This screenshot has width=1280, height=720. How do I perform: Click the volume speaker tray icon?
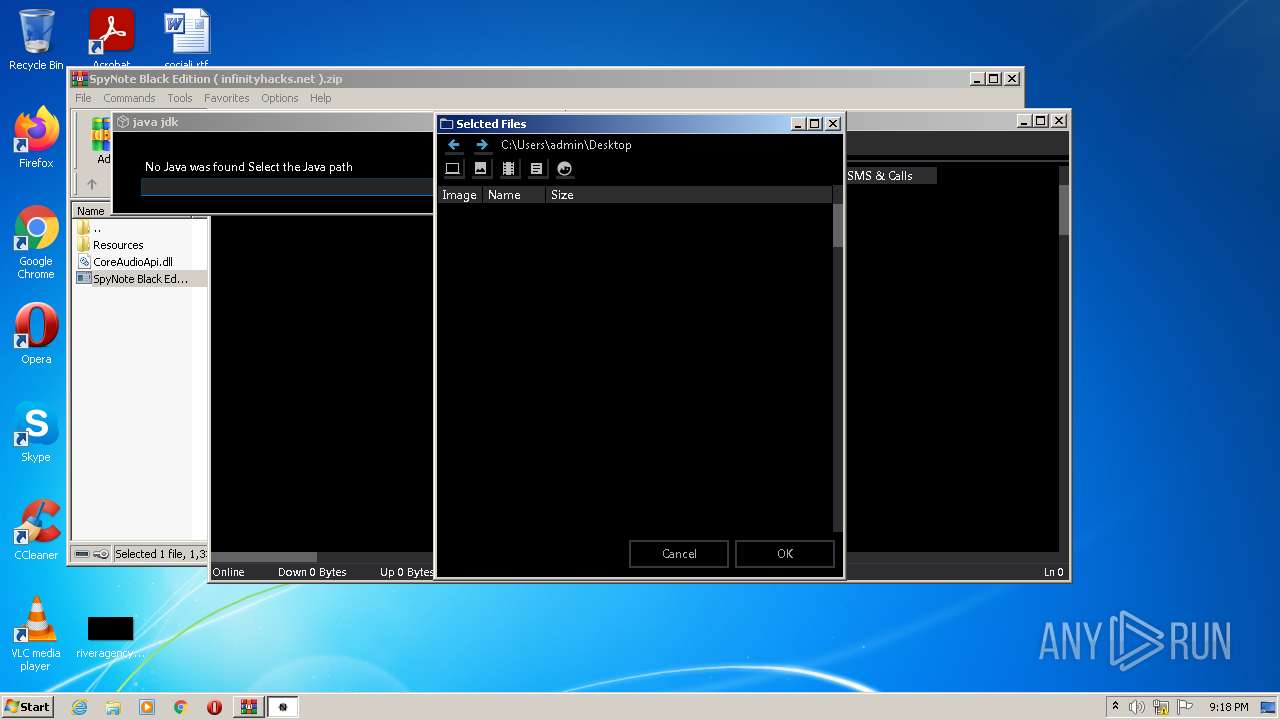[x=1137, y=707]
